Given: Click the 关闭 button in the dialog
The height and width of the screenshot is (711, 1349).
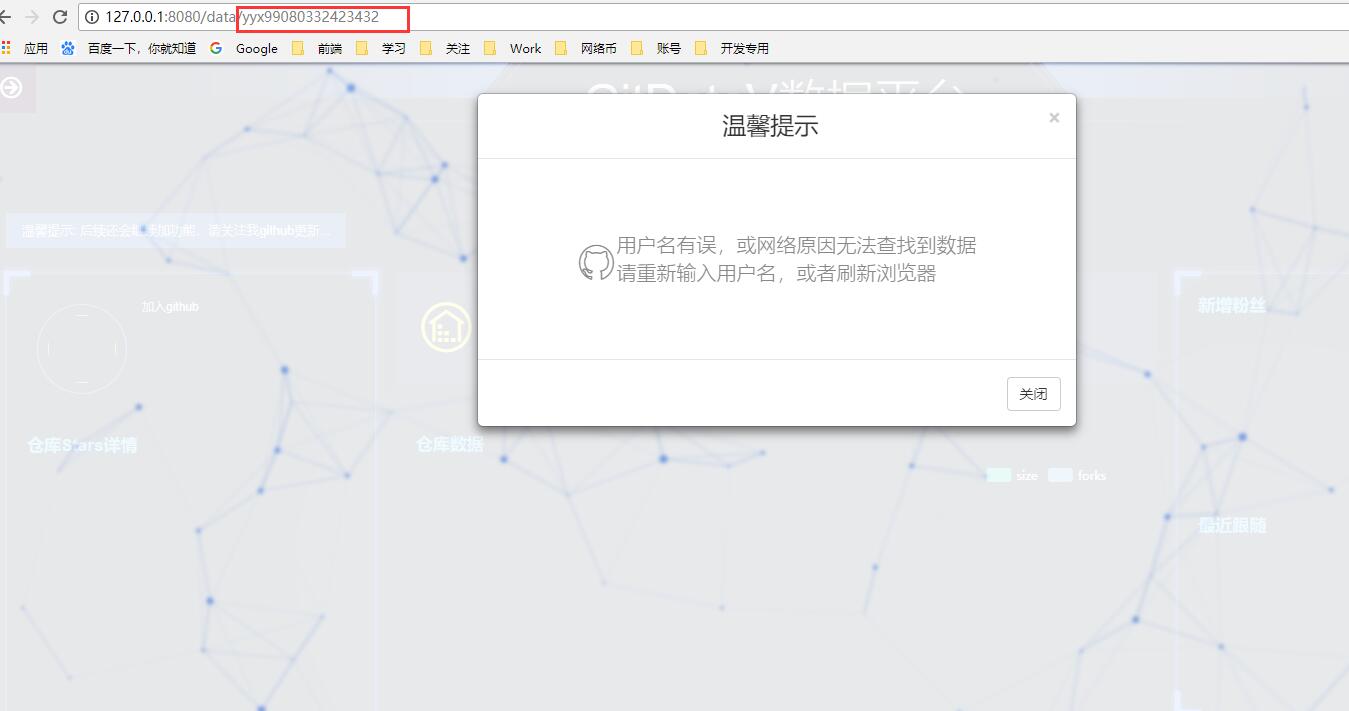Looking at the screenshot, I should click(1033, 394).
